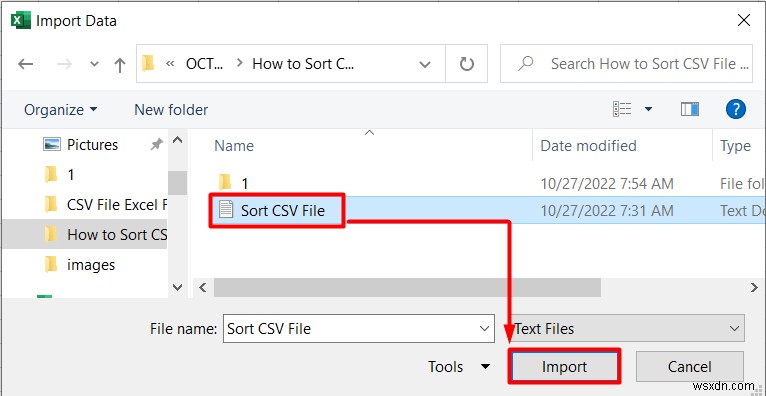This screenshot has height=396, width=766.
Task: Sort by the Type column header
Action: 735,146
